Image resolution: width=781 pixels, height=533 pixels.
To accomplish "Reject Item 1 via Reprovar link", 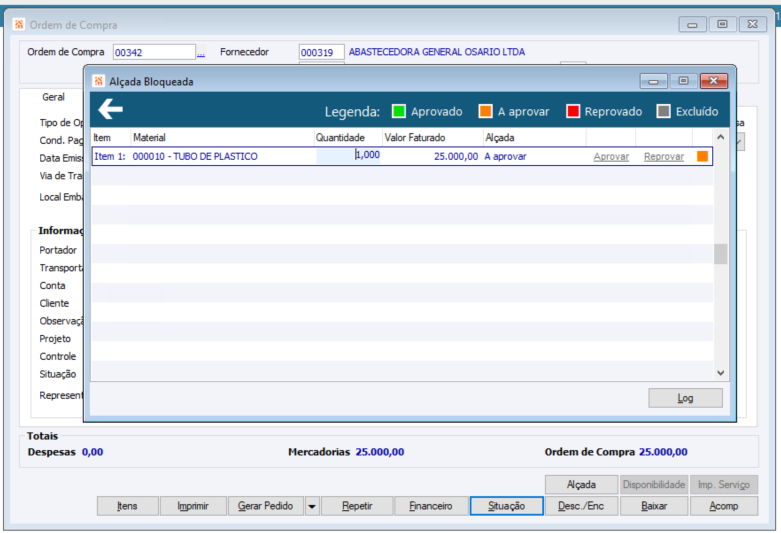I will coord(663,156).
